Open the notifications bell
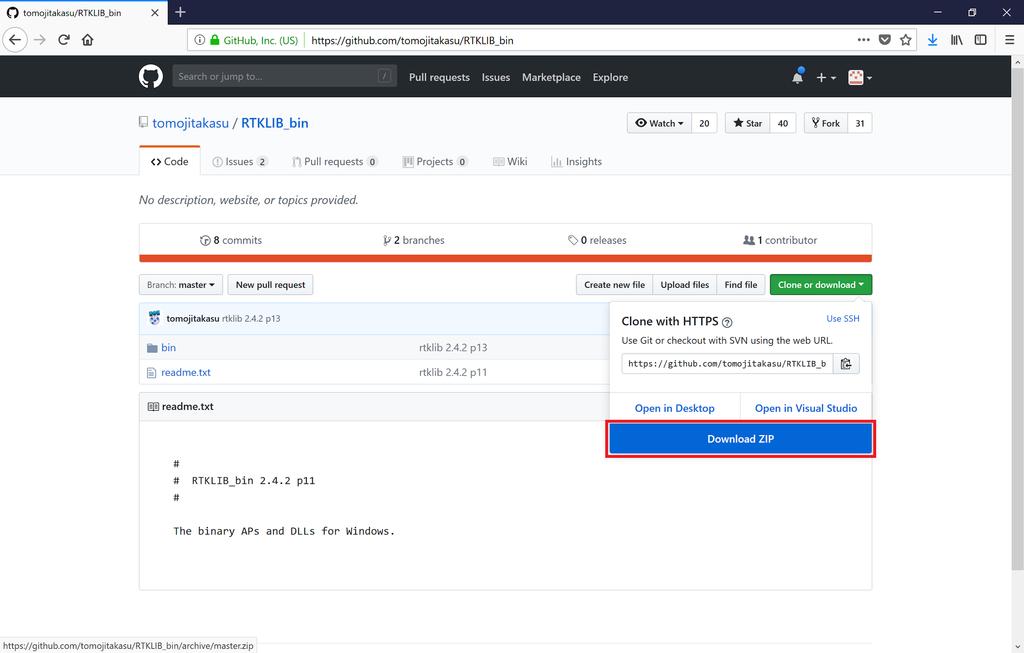Screen dimensions: 1024x653 (x=797, y=77)
